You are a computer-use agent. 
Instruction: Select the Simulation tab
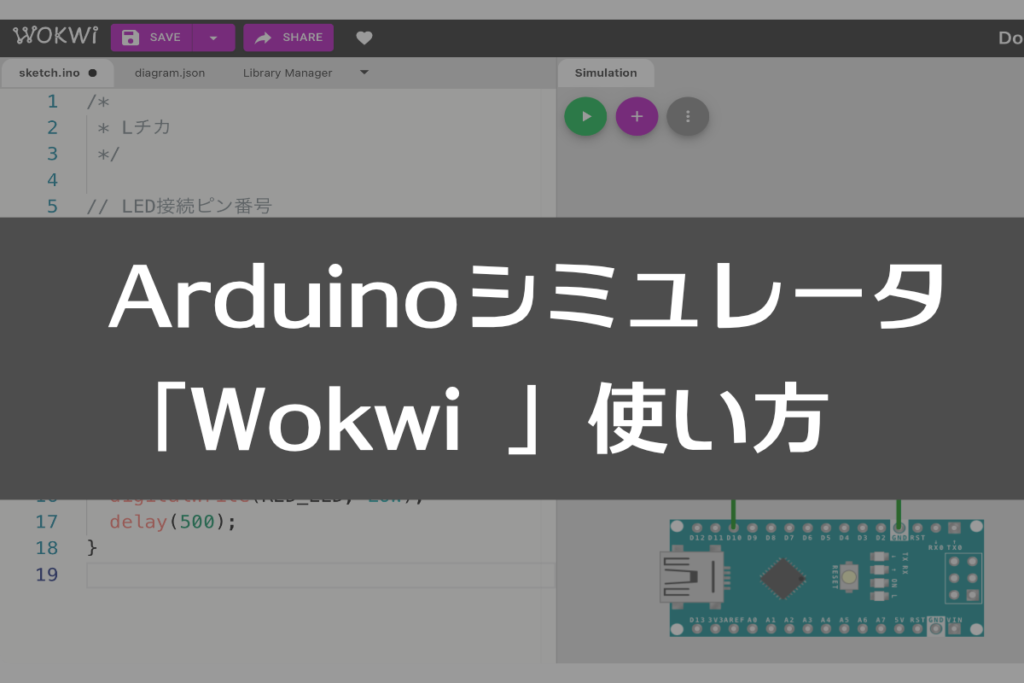coord(605,72)
